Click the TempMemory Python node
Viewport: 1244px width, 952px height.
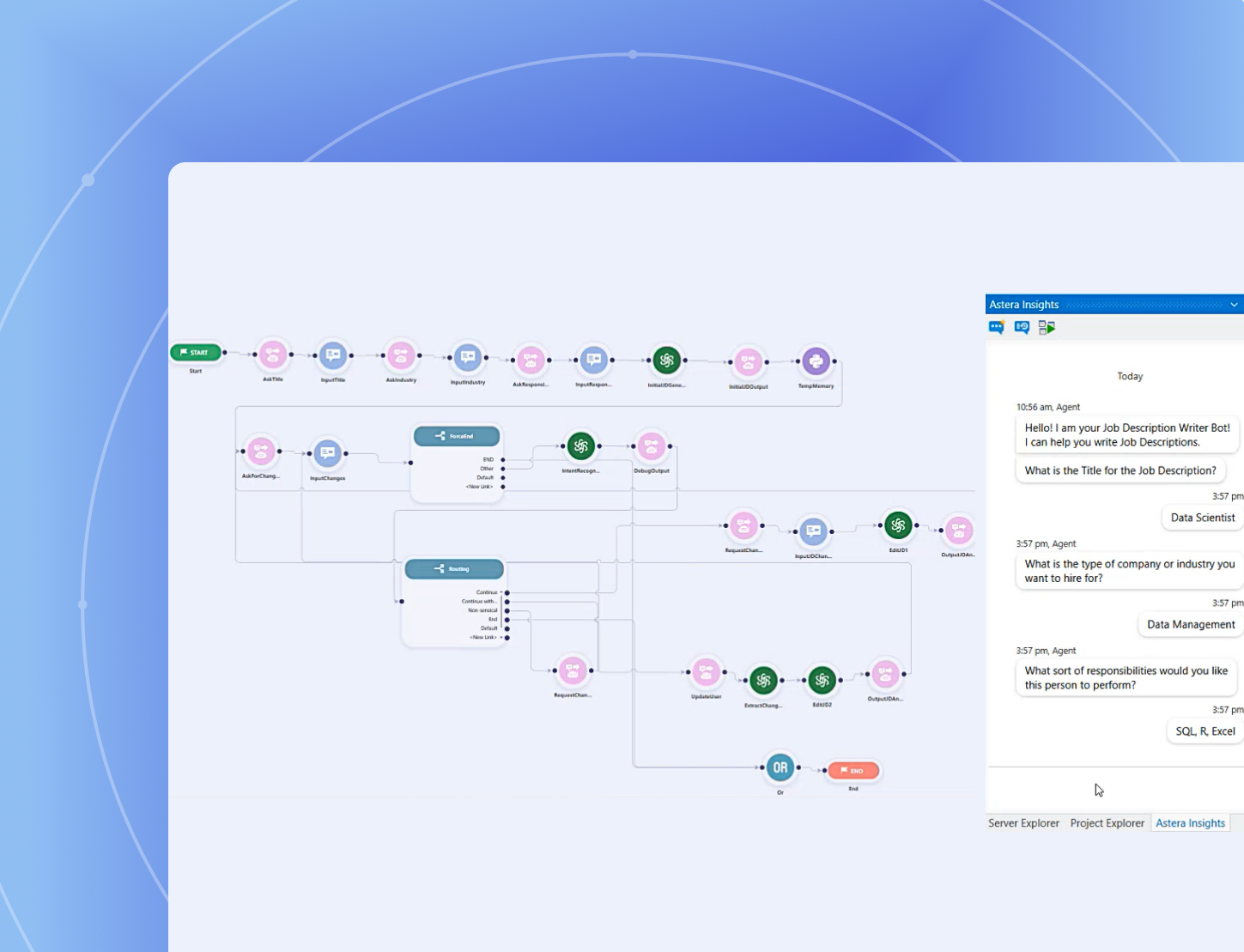816,361
